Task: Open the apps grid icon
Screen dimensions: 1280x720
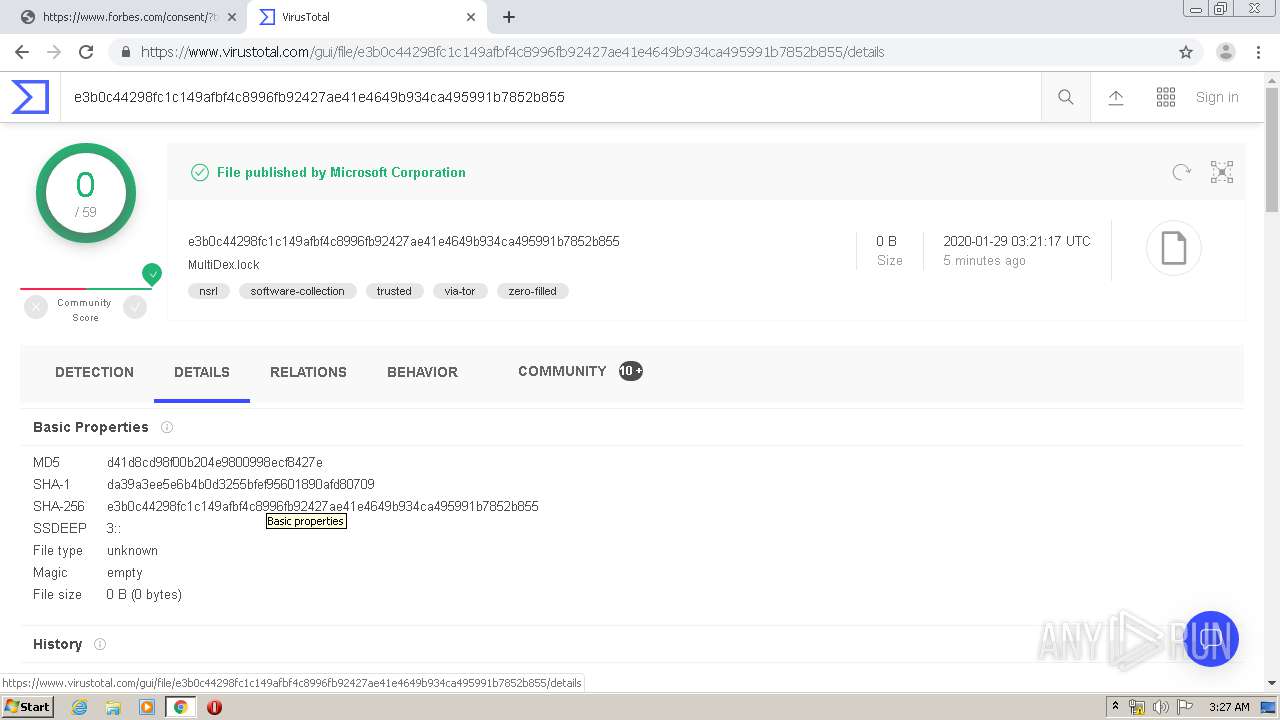Action: click(1166, 97)
